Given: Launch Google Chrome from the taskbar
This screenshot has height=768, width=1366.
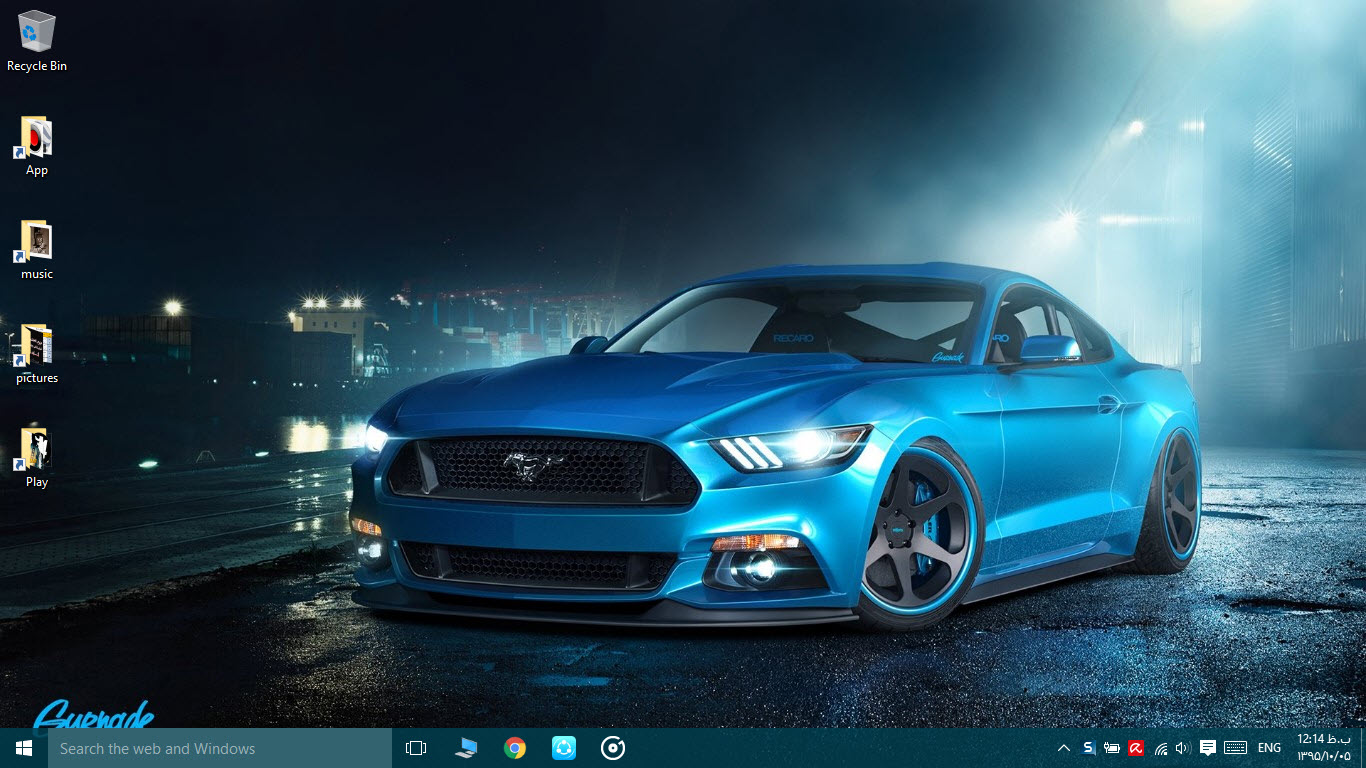Looking at the screenshot, I should click(514, 748).
